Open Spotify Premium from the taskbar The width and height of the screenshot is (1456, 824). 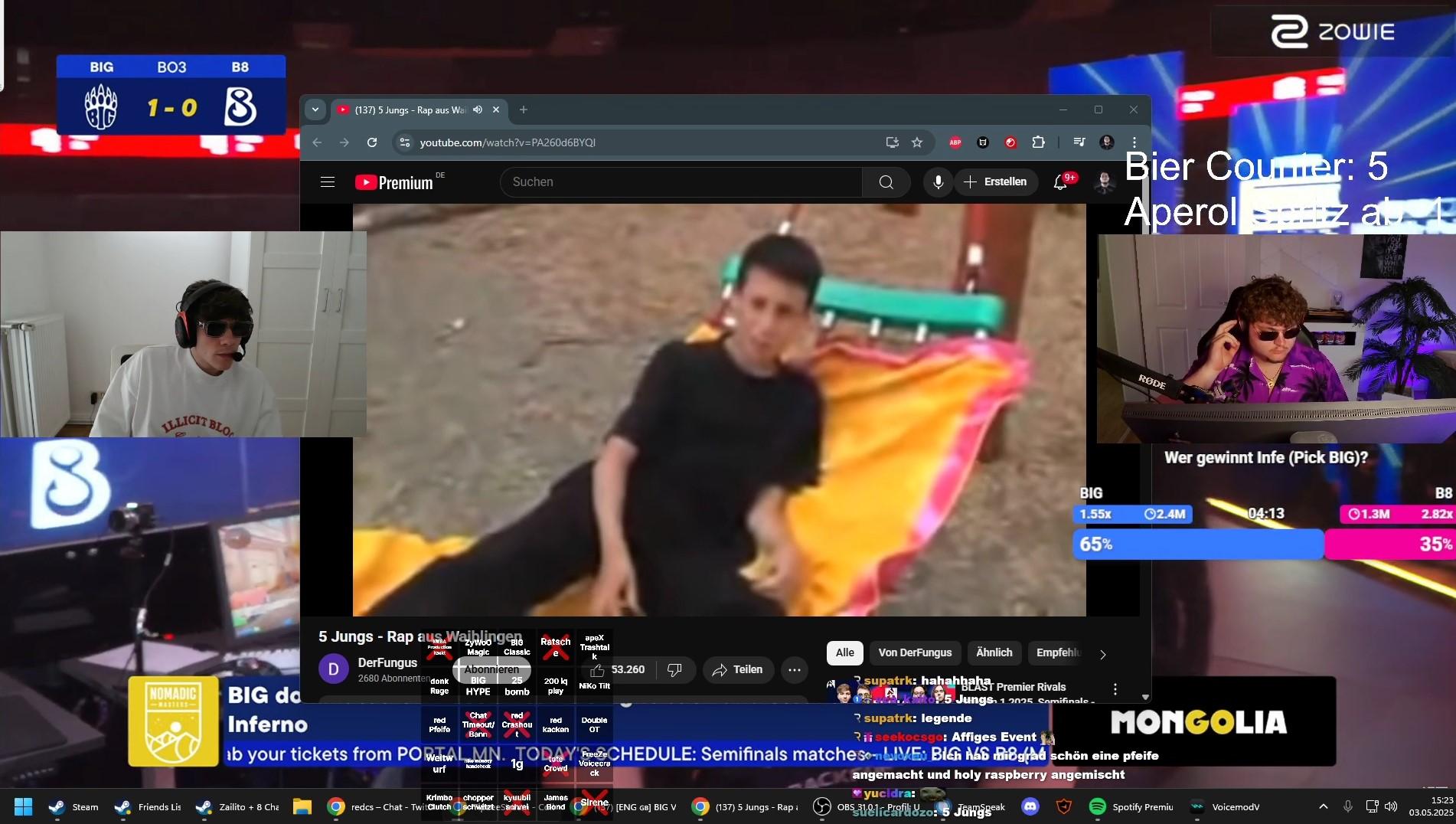[x=1131, y=806]
